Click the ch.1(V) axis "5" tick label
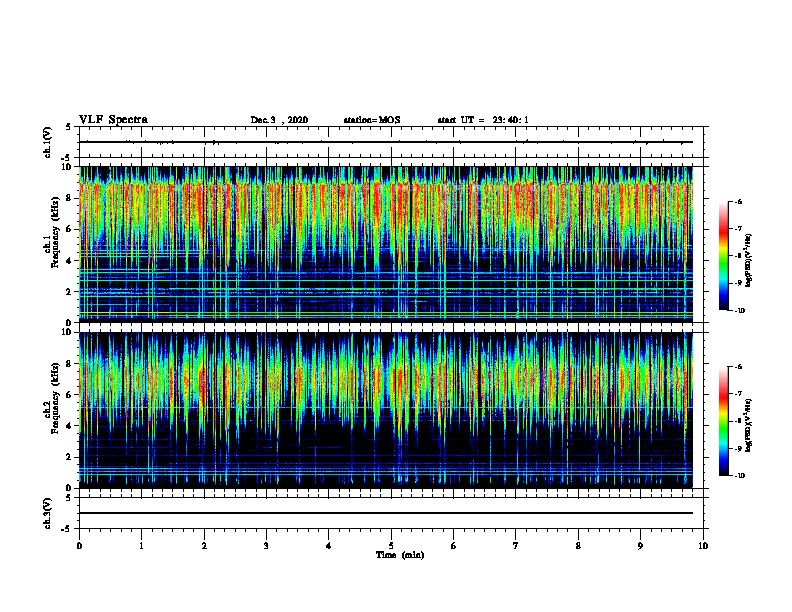Screen dimensions: 792x612 (x=69, y=128)
